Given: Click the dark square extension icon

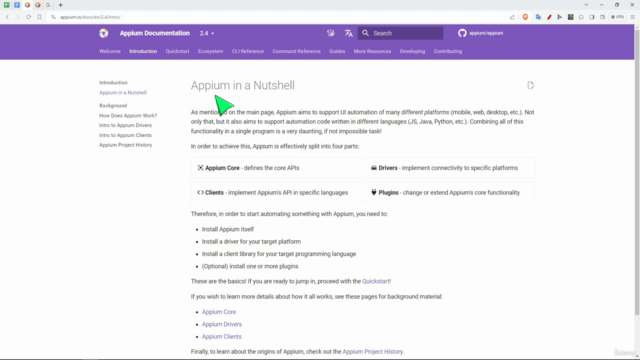Looking at the screenshot, I should coord(571,17).
